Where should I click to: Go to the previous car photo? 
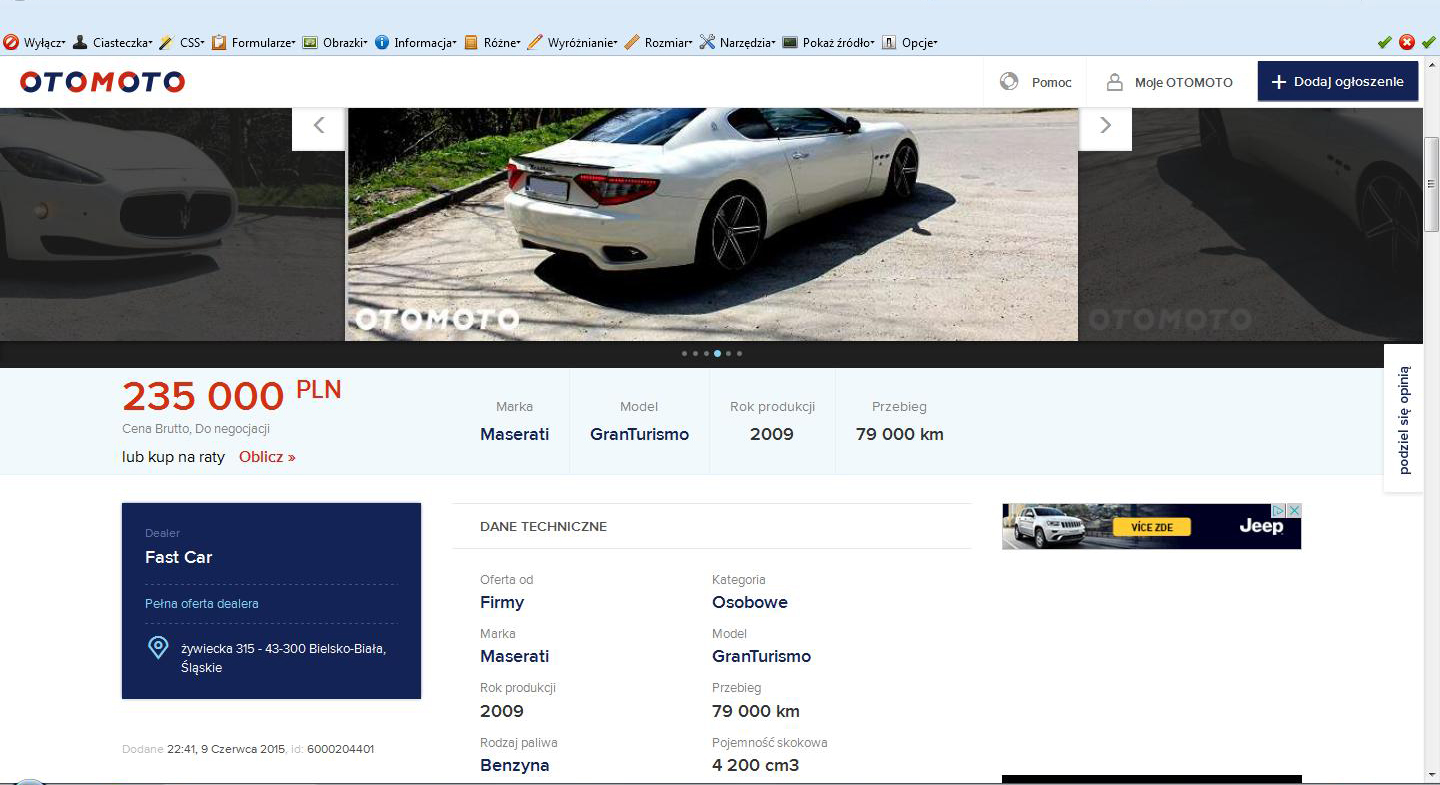[x=319, y=126]
